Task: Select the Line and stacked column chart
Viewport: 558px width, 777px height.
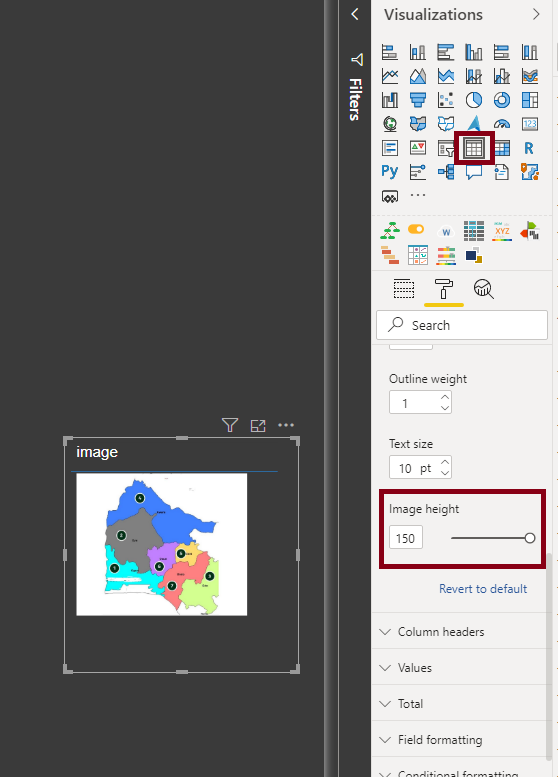Action: pyautogui.click(x=474, y=76)
